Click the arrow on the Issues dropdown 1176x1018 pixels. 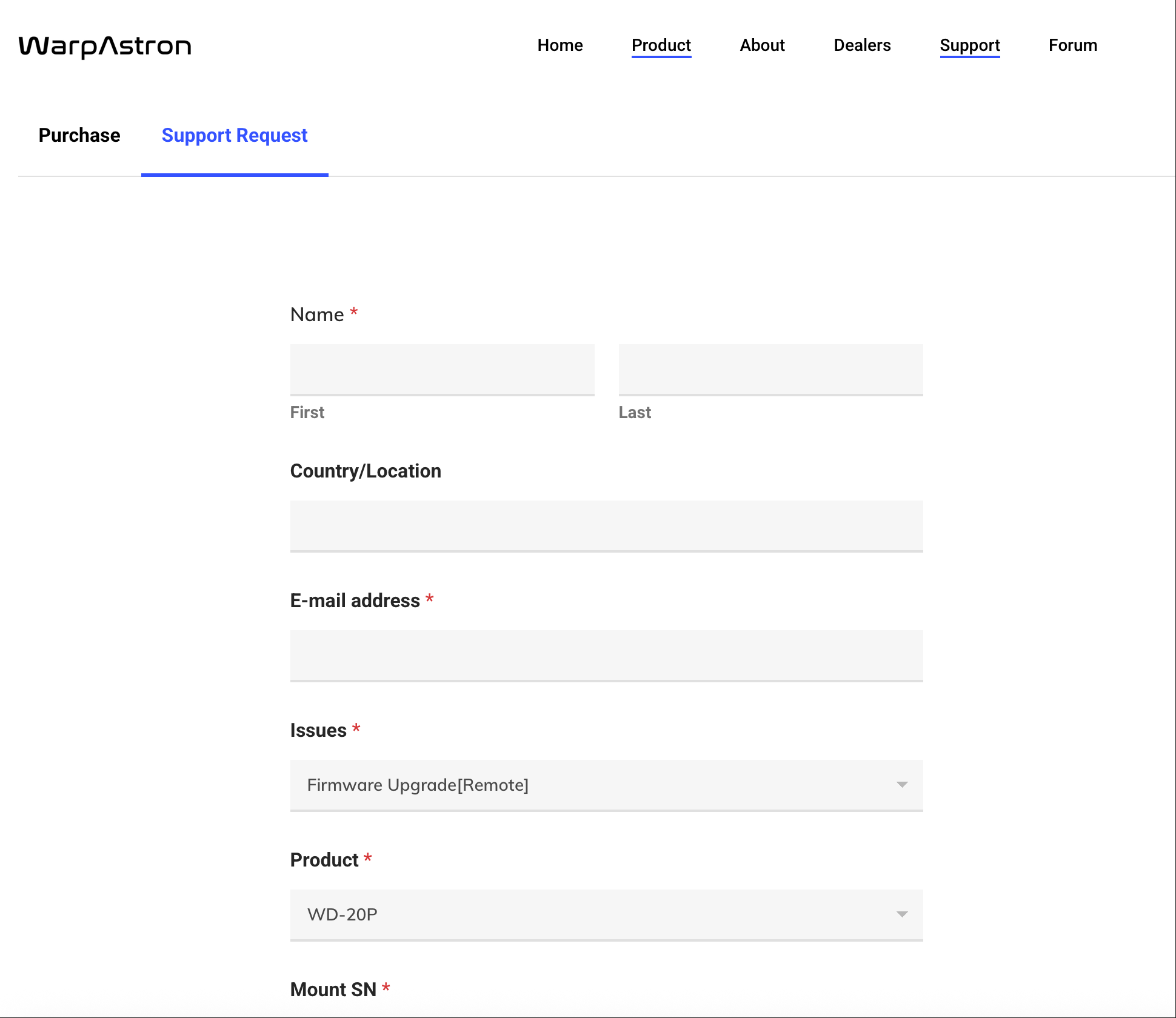tap(901, 785)
